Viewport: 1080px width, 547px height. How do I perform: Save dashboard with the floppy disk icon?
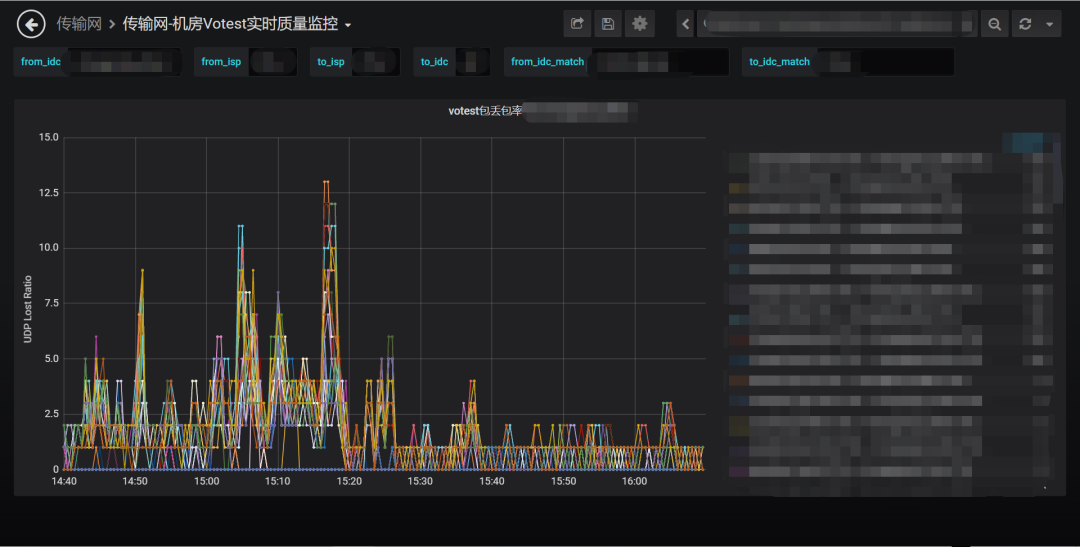coord(608,24)
